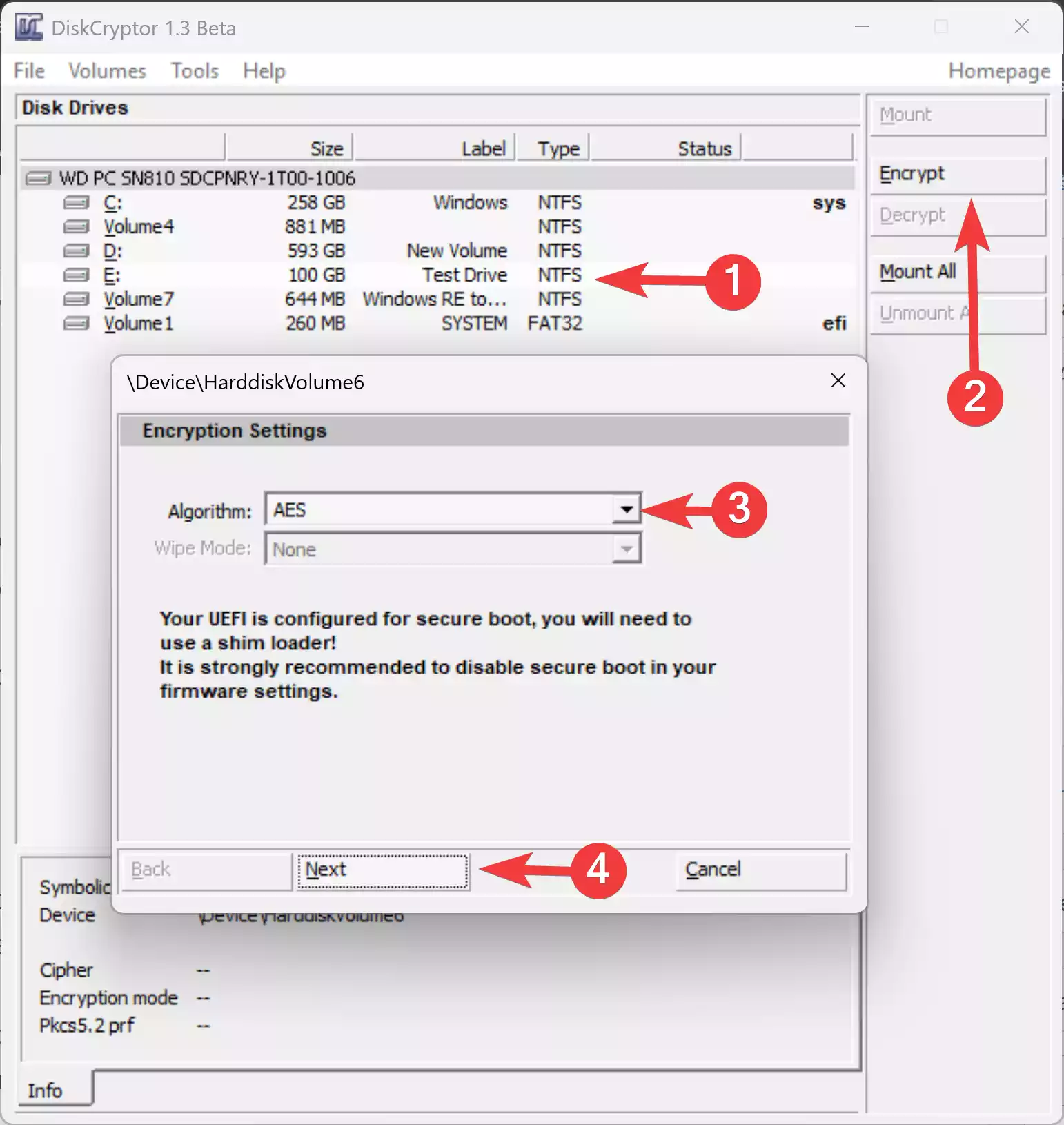The image size is (1064, 1125).
Task: Click the 'Encryption mode' info label
Action: pyautogui.click(x=109, y=998)
